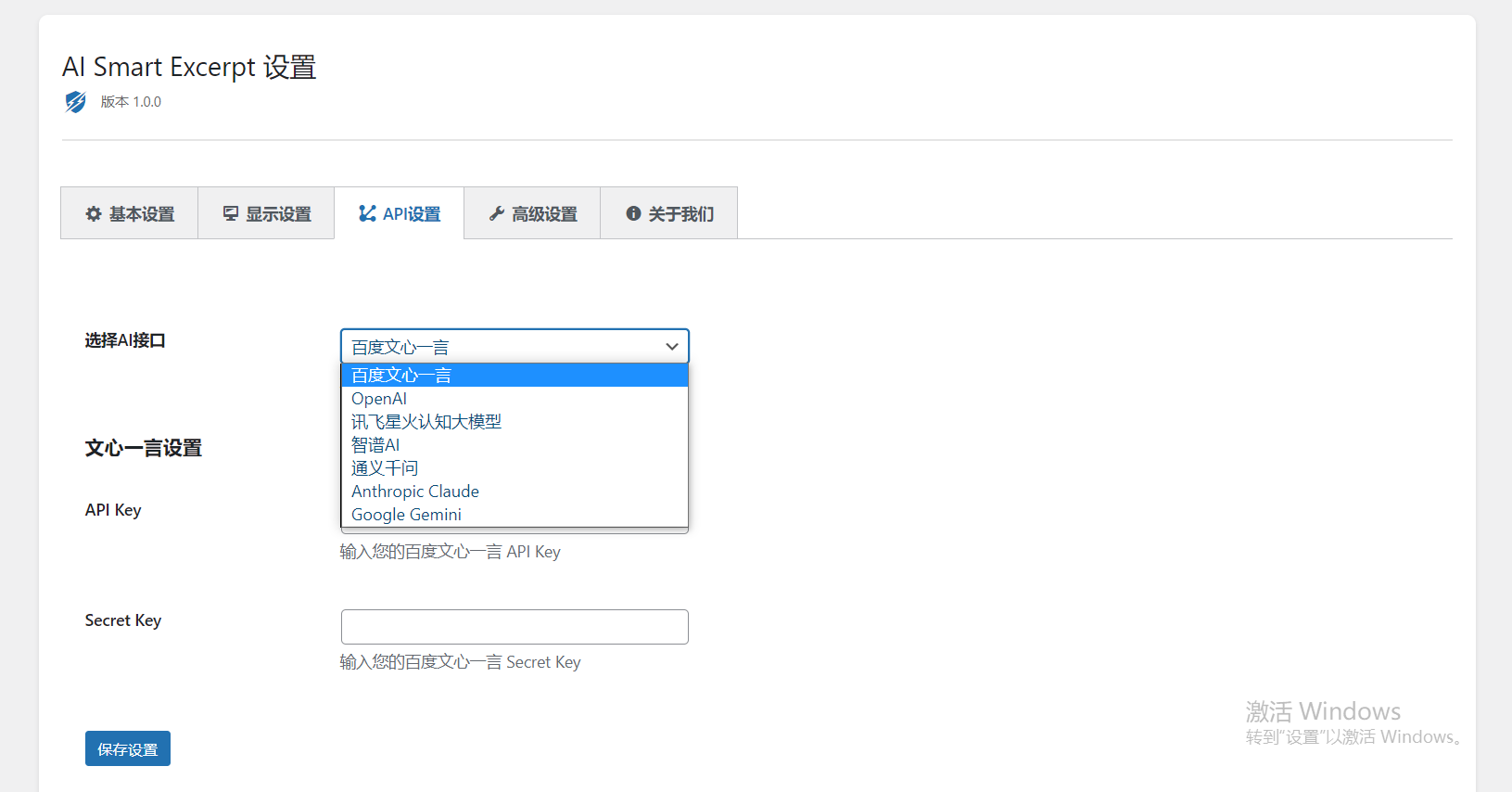Viewport: 1512px width, 792px height.
Task: Collapse the 选择AI接口 dropdown box
Action: point(515,346)
